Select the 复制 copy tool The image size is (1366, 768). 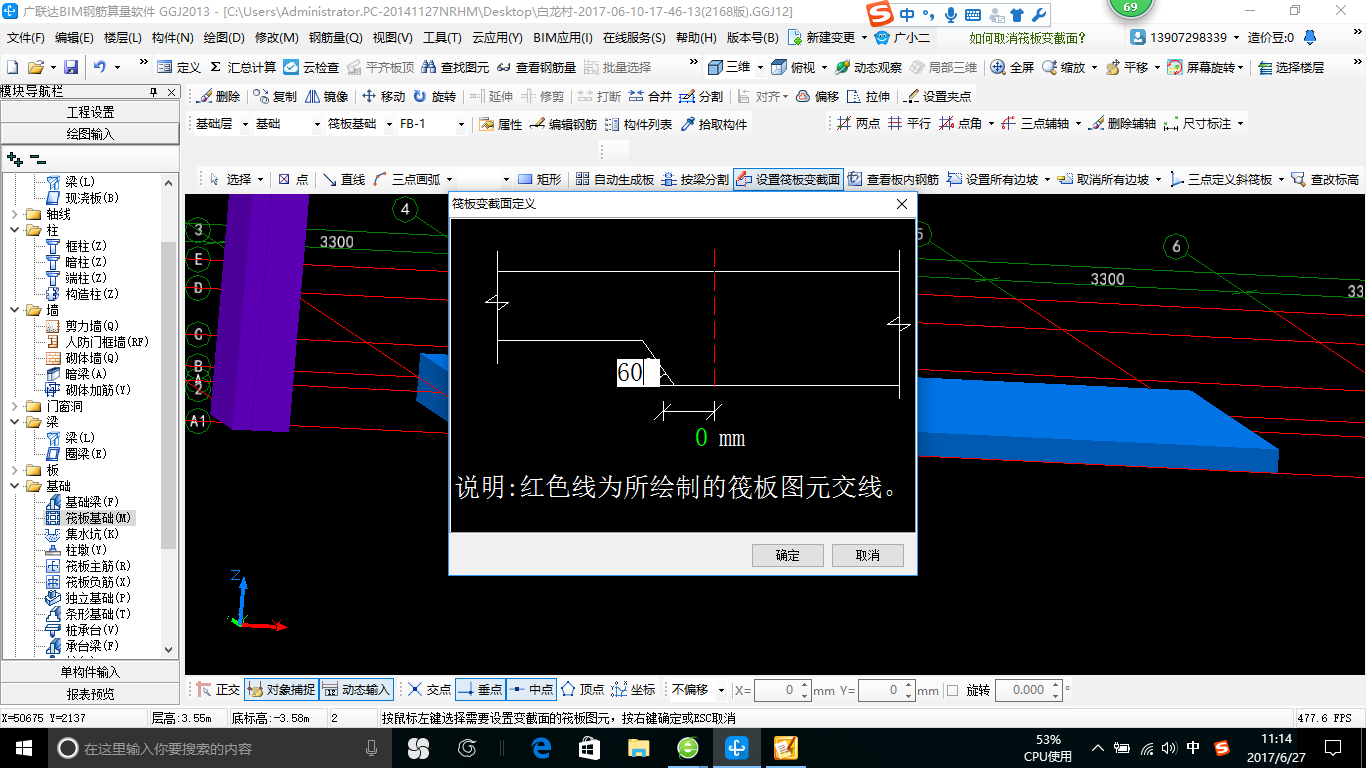tap(276, 97)
